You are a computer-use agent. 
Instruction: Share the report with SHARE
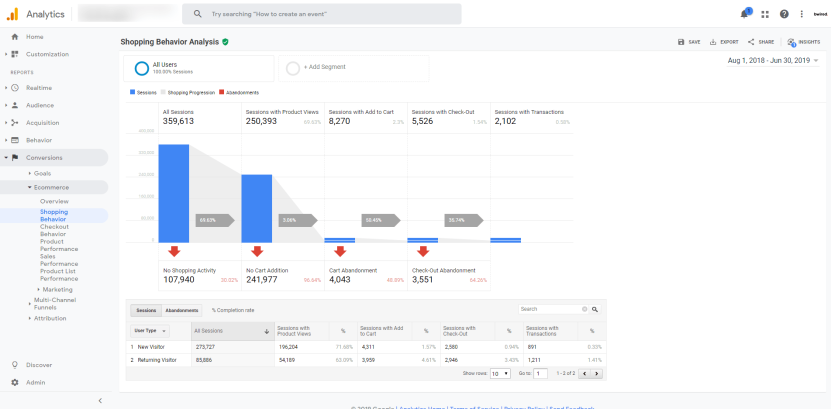(x=761, y=42)
